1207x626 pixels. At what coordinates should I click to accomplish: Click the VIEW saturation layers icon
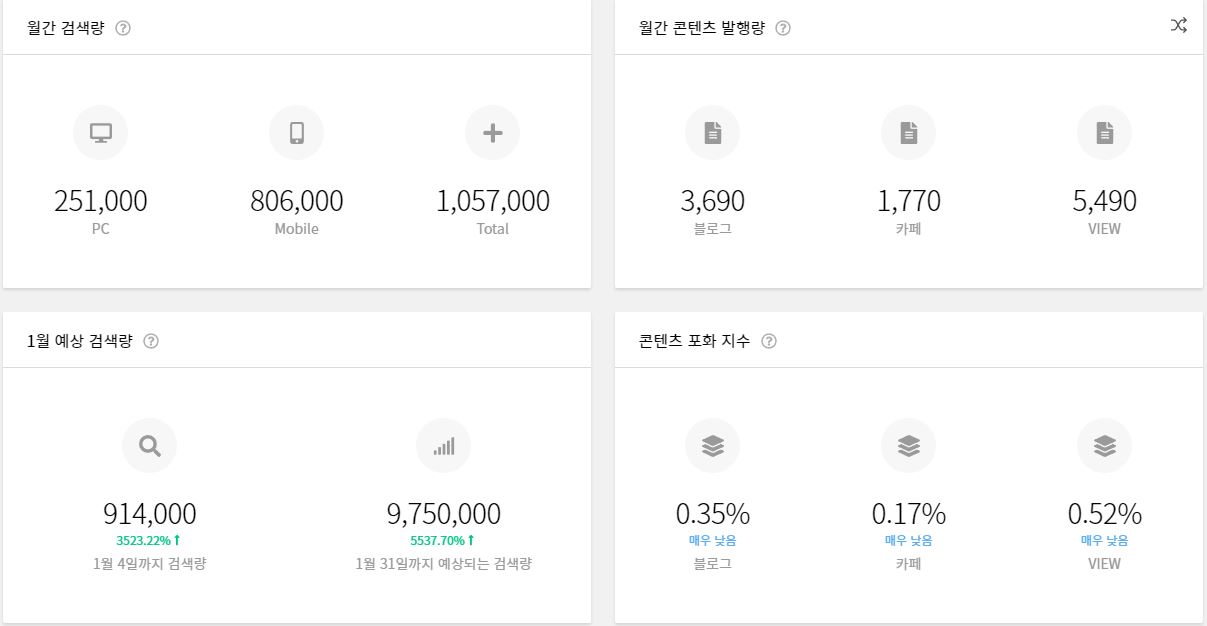[x=1104, y=446]
